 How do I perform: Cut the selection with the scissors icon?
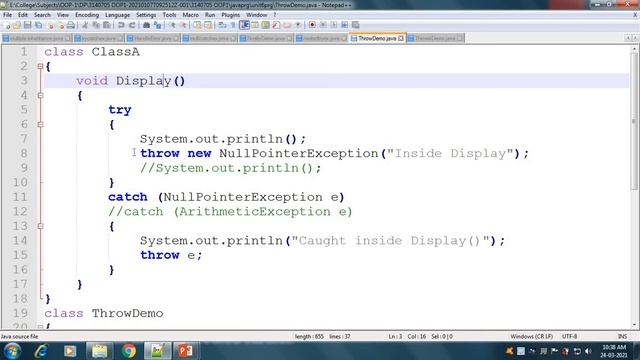(x=85, y=25)
